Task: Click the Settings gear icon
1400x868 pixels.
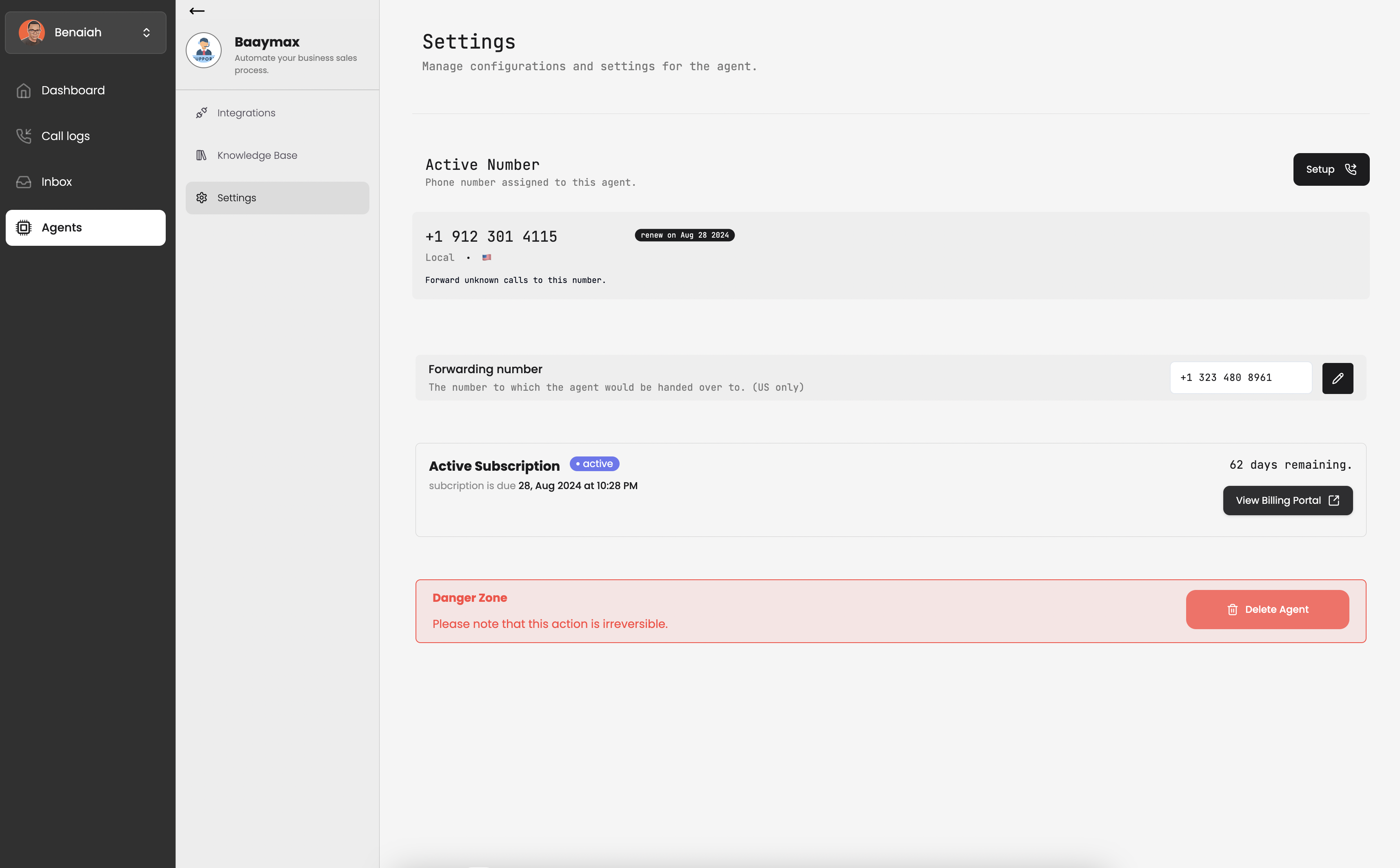Action: (201, 198)
